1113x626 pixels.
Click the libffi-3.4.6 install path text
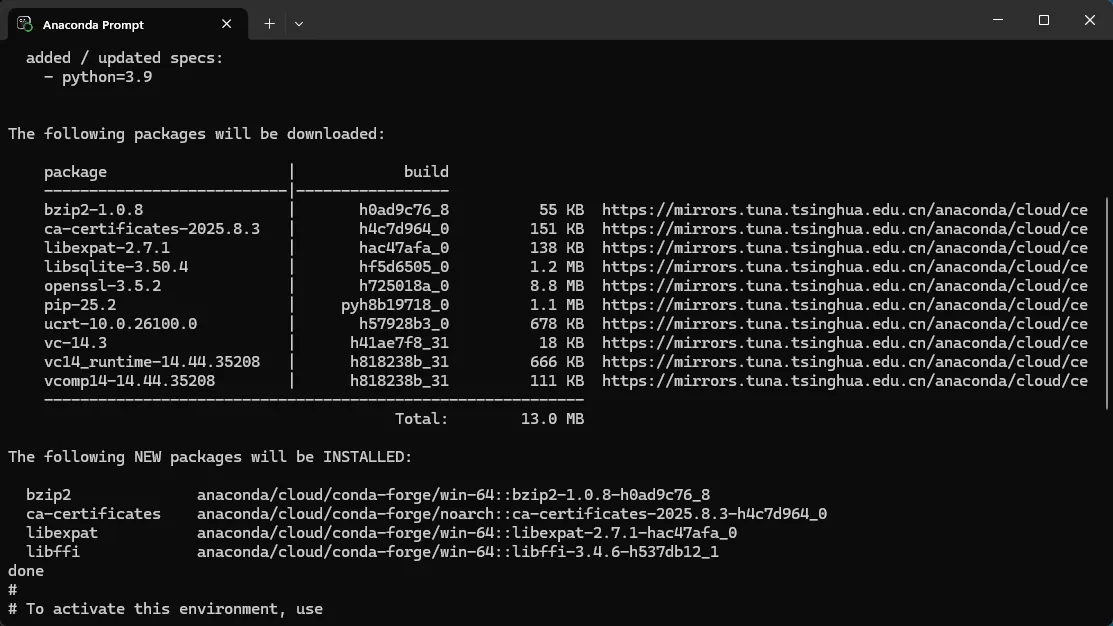pyautogui.click(x=457, y=552)
